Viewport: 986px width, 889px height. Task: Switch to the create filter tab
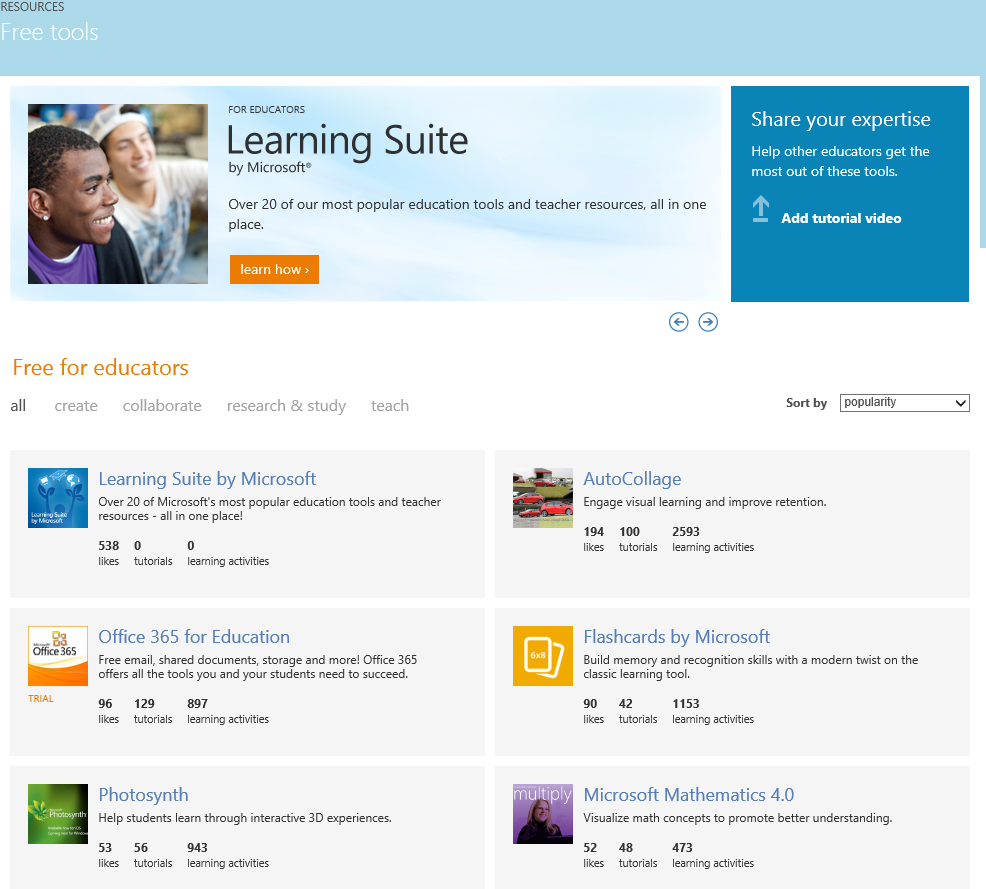point(76,406)
